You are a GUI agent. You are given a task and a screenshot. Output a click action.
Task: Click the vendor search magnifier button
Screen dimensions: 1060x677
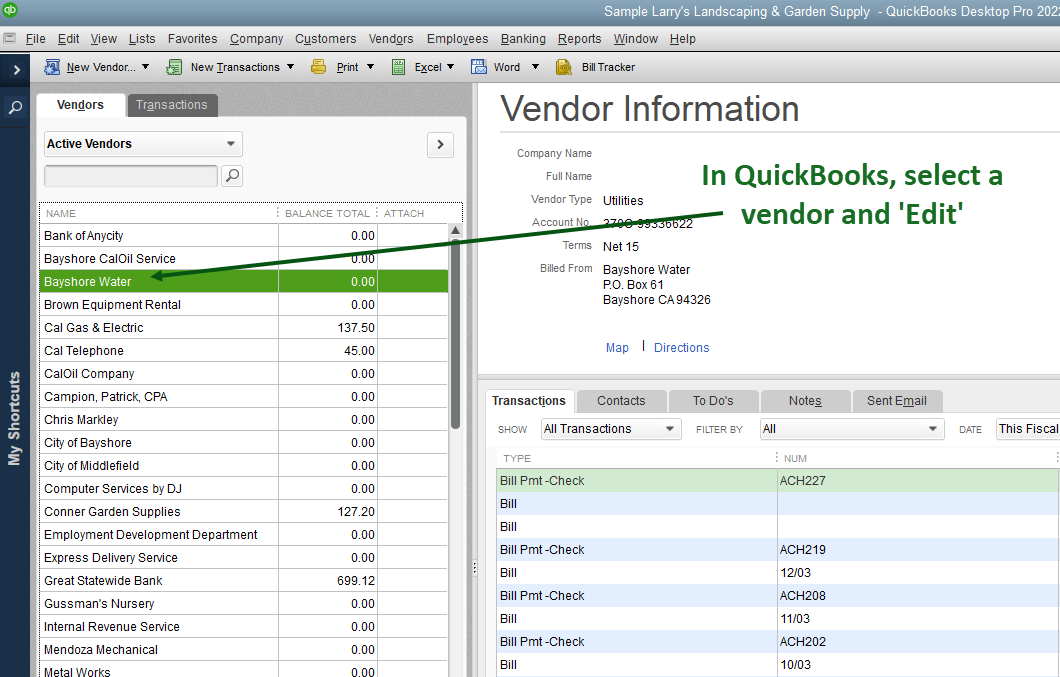(232, 176)
